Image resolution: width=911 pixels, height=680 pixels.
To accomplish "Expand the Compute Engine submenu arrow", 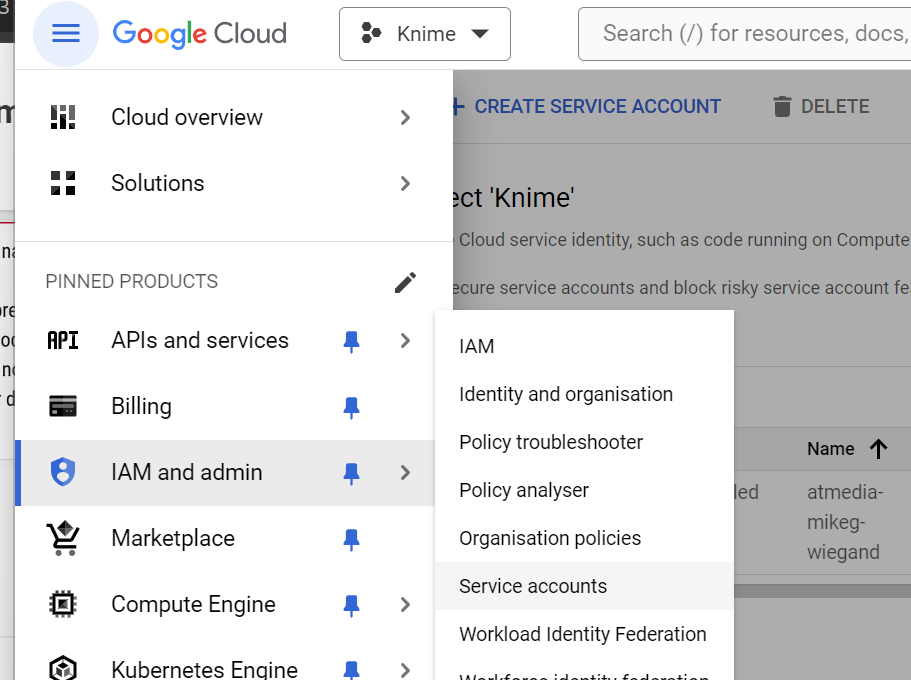I will [405, 604].
